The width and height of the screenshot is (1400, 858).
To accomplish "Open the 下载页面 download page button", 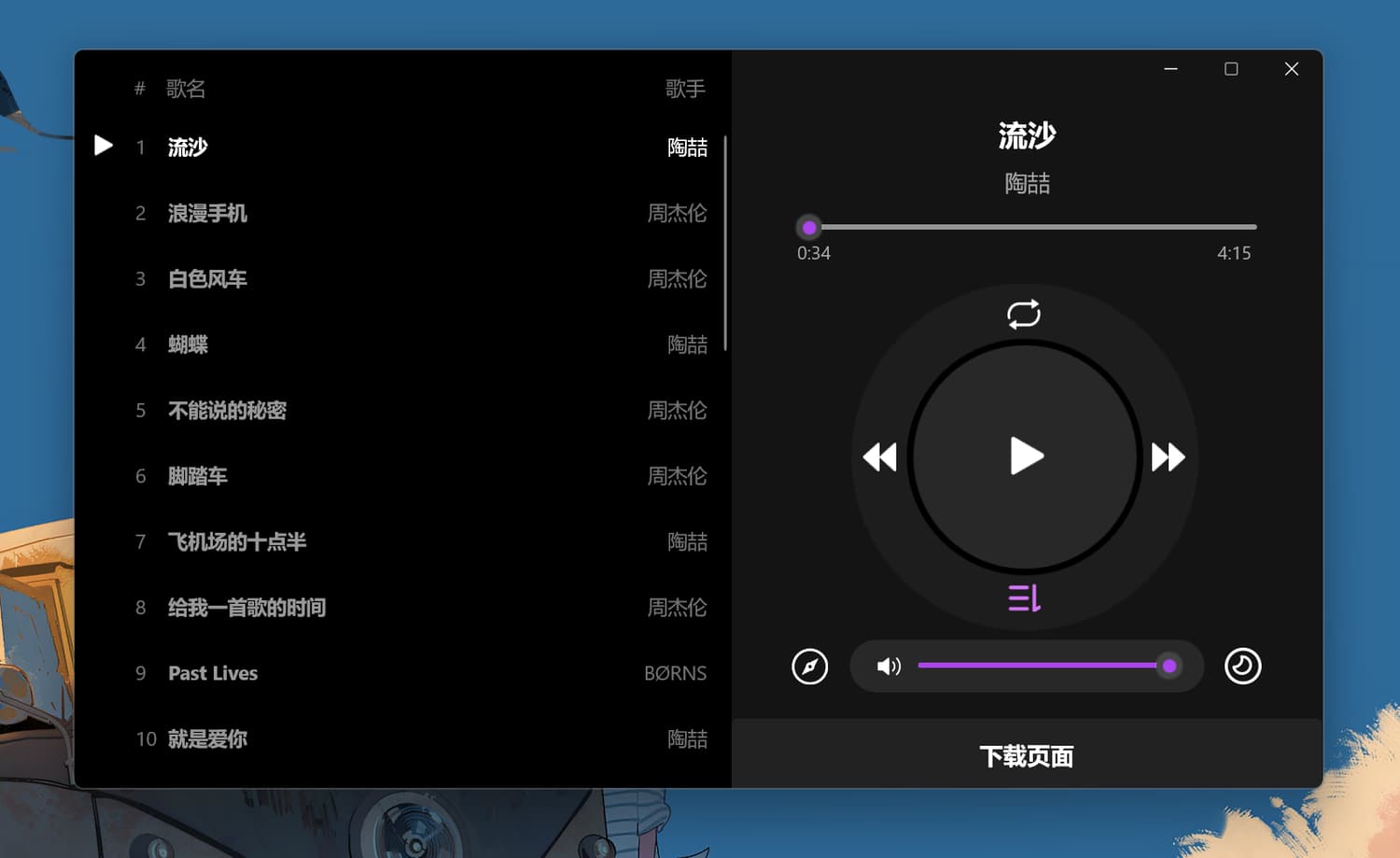I will 1027,755.
